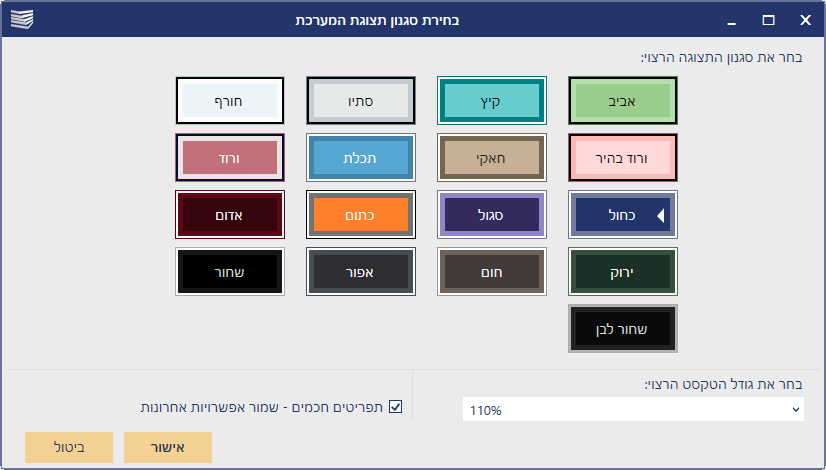Open the 110% text size dropdown
This screenshot has height=470, width=826.
point(633,409)
